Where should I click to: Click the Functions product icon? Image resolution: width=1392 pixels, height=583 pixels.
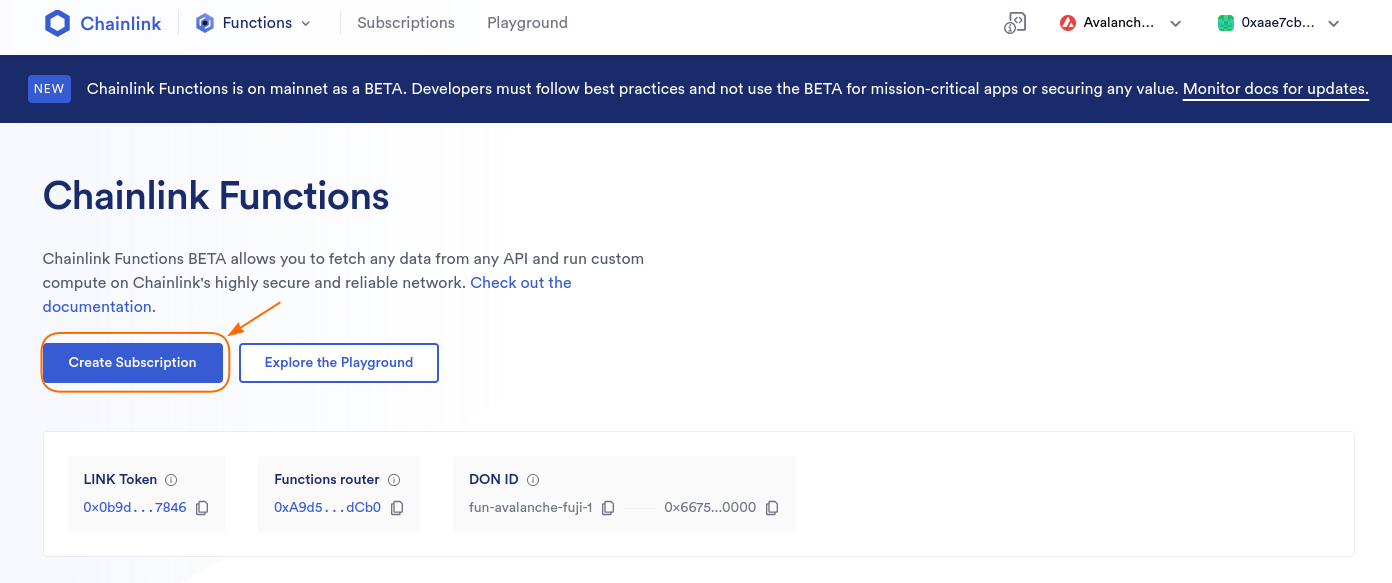coord(205,23)
